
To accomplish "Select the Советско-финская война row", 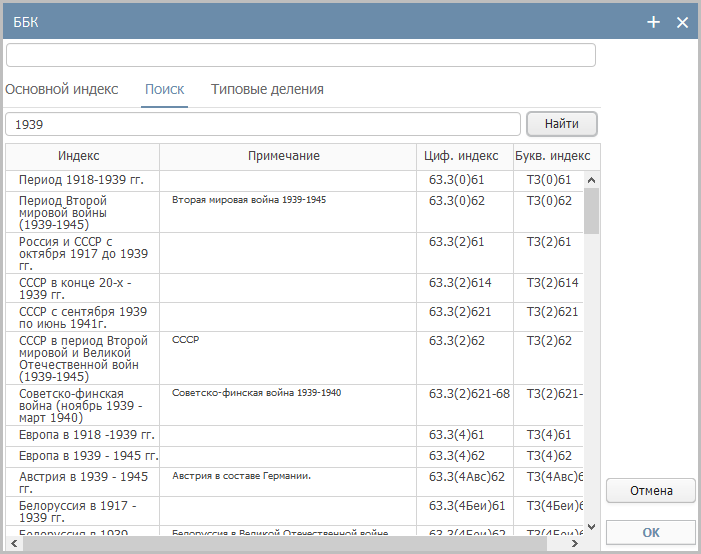I will coord(83,405).
